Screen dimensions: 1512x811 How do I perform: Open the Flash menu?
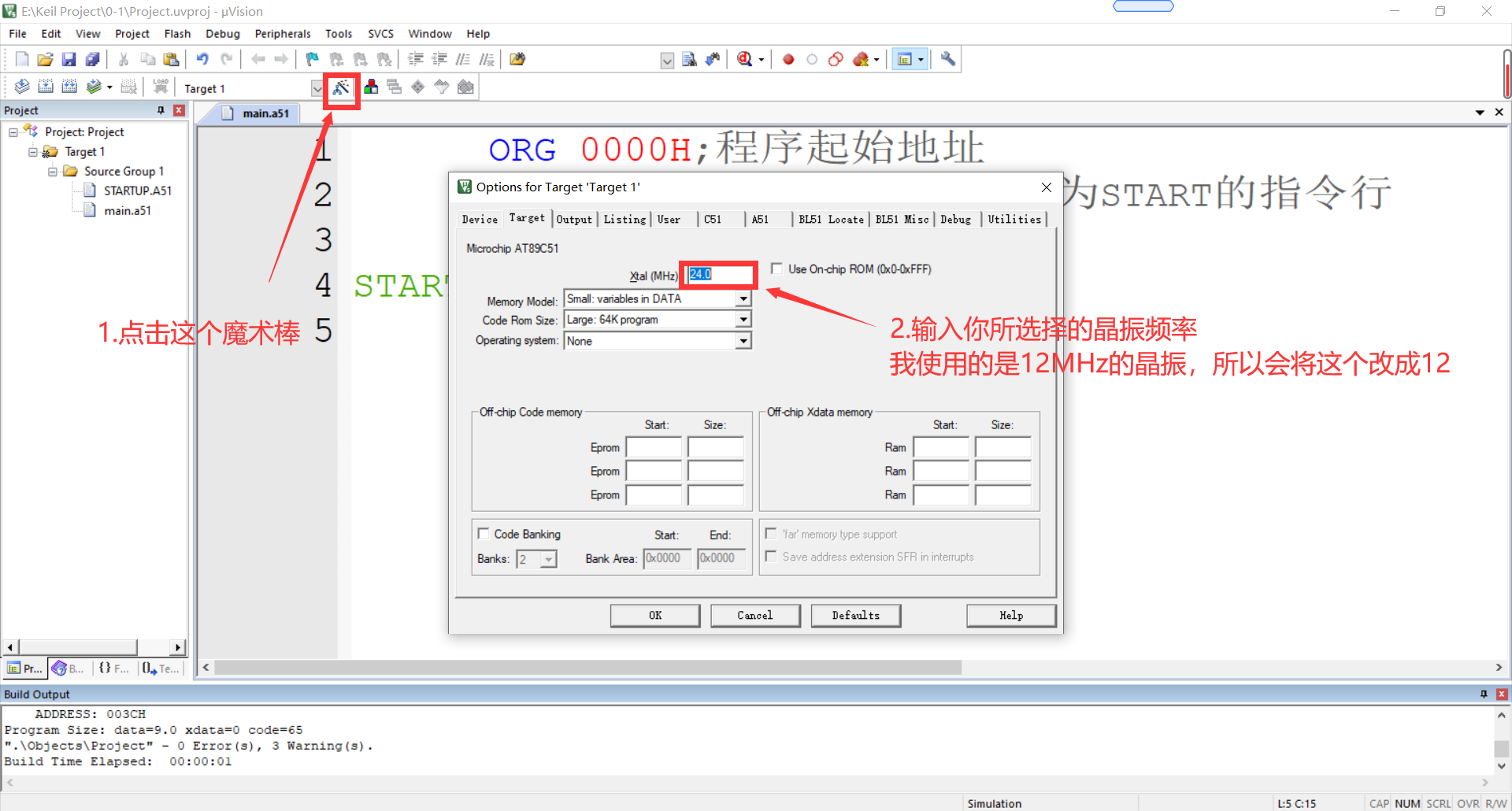click(x=177, y=34)
